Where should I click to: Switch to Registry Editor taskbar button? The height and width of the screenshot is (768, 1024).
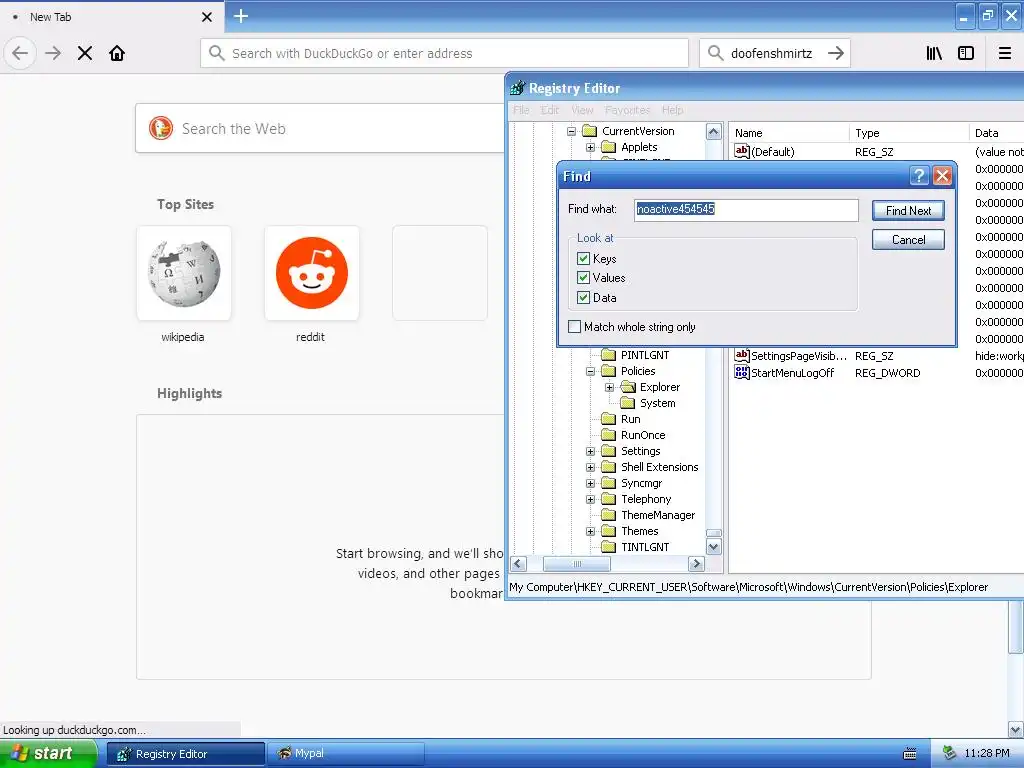186,754
